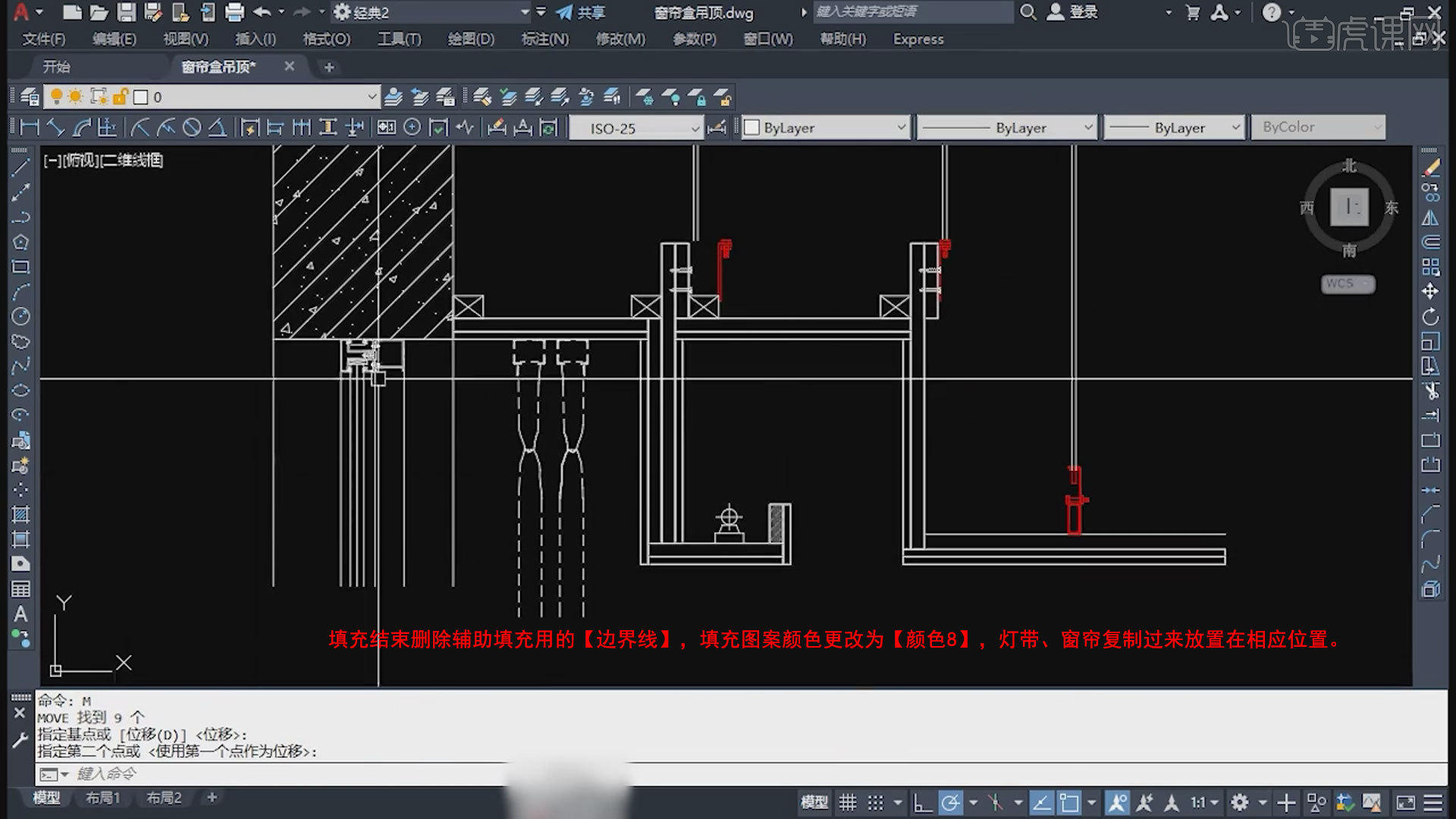Open the 绘图(D) menu
The image size is (1456, 819).
coord(471,39)
